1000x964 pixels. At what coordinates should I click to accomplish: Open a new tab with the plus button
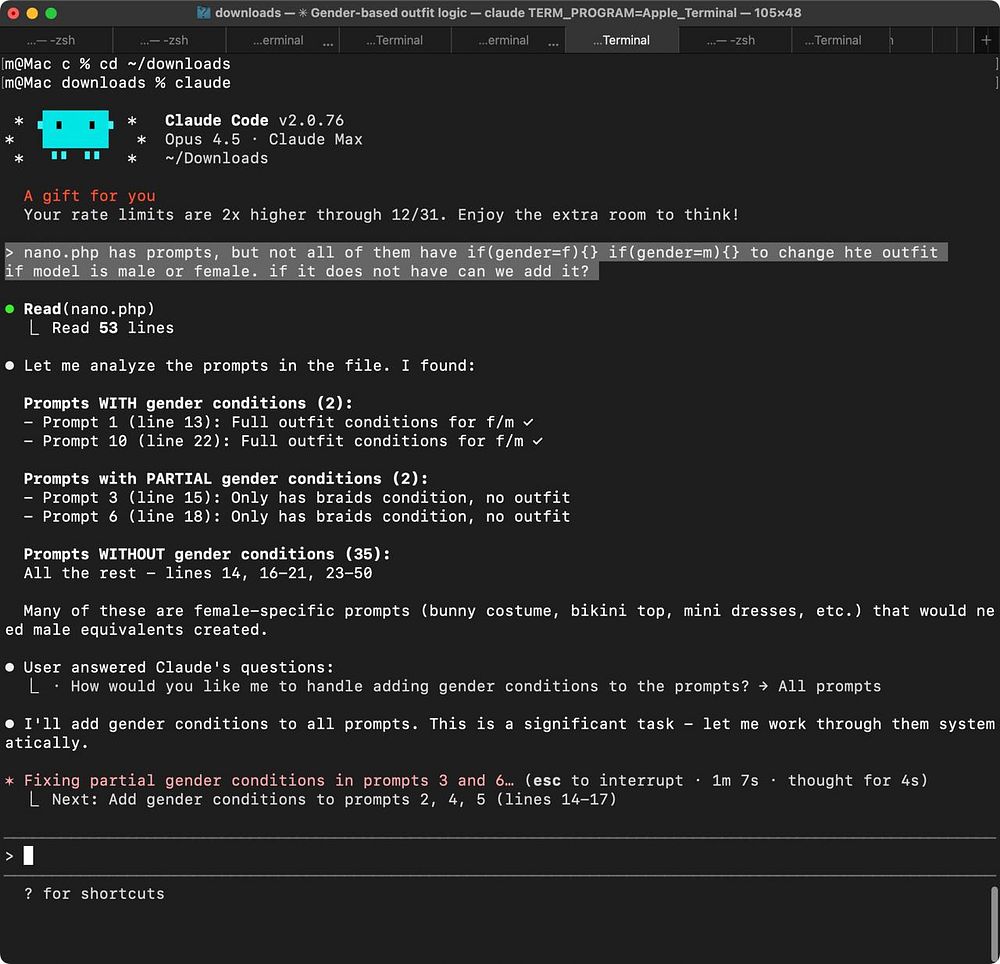[x=986, y=40]
